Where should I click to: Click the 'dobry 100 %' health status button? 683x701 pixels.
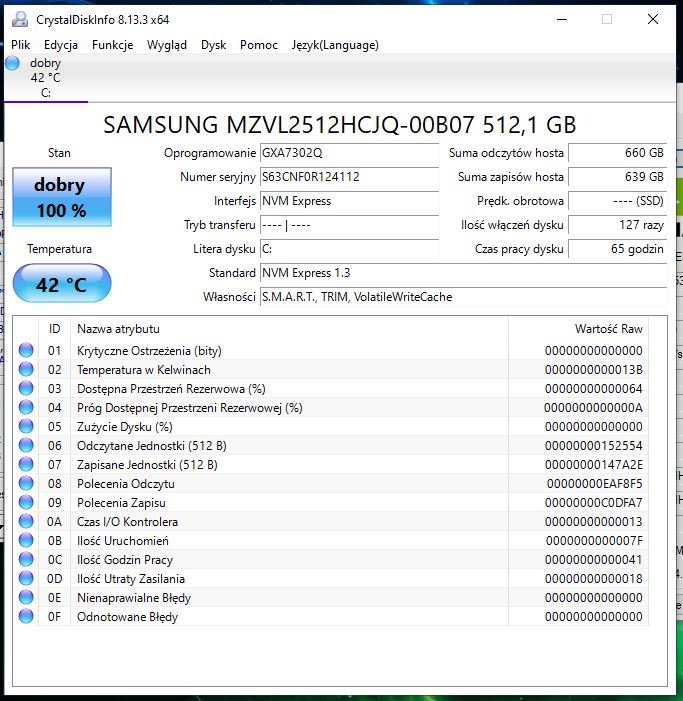click(x=60, y=197)
